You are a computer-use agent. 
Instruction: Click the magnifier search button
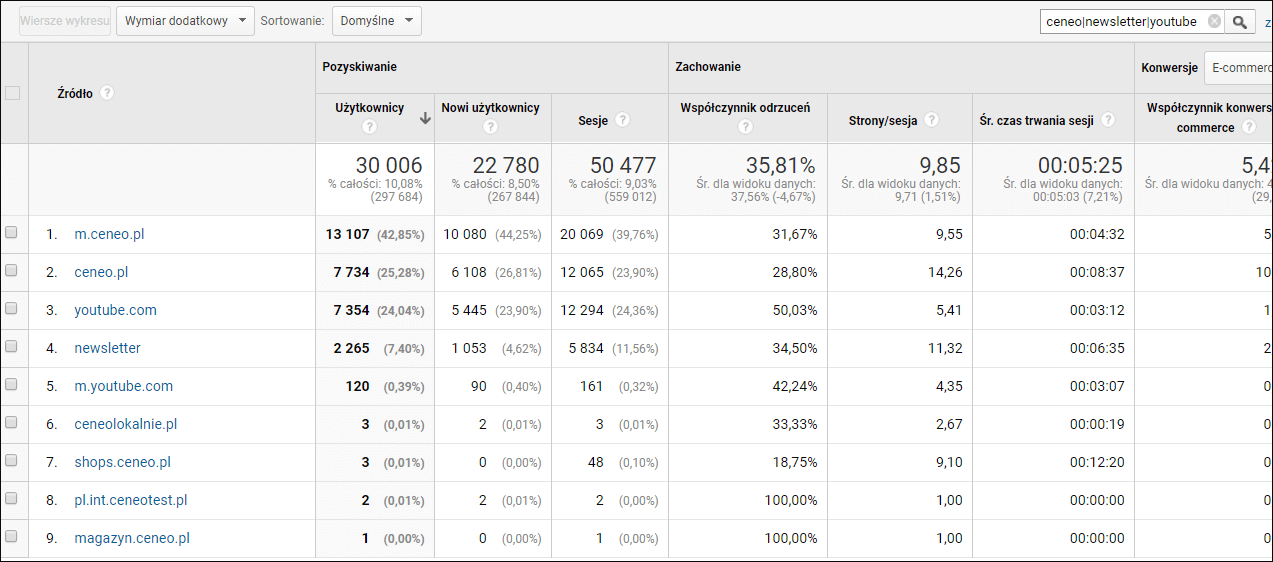point(1240,21)
